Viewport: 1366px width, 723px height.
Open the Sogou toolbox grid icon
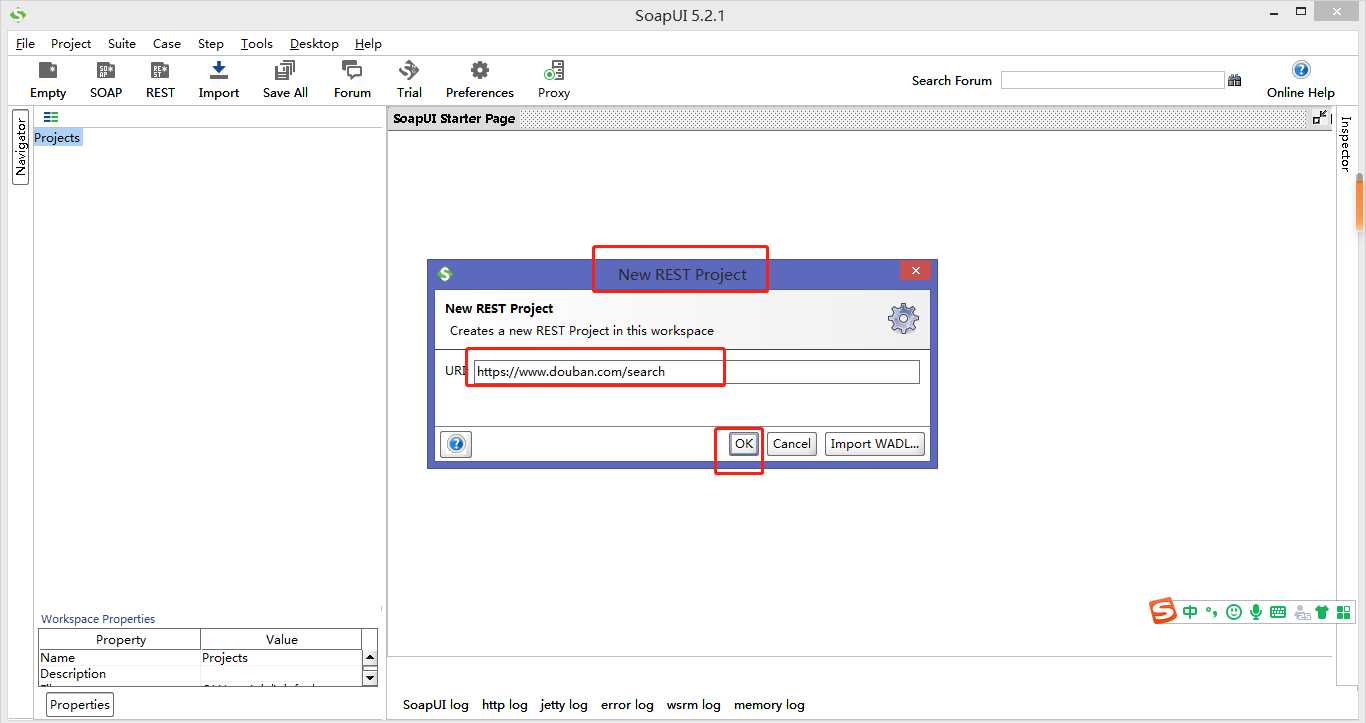point(1342,612)
